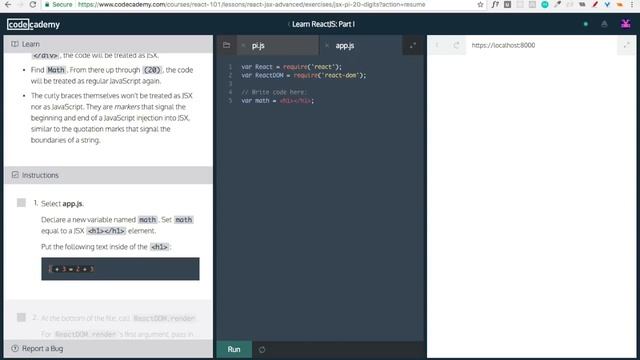Open the eyedropper color picker extension
This screenshot has width=640, height=360.
(x=558, y=4)
